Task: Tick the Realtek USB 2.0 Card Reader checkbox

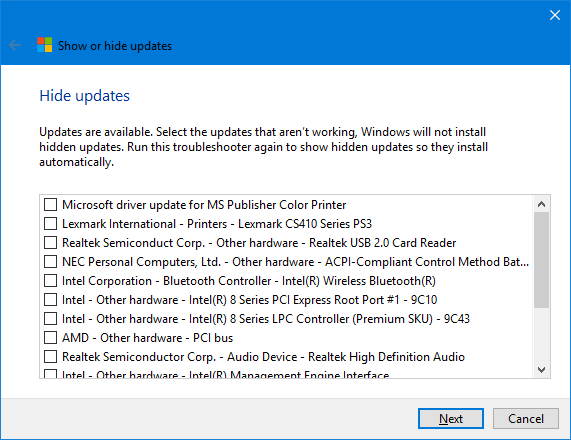Action: [x=50, y=243]
